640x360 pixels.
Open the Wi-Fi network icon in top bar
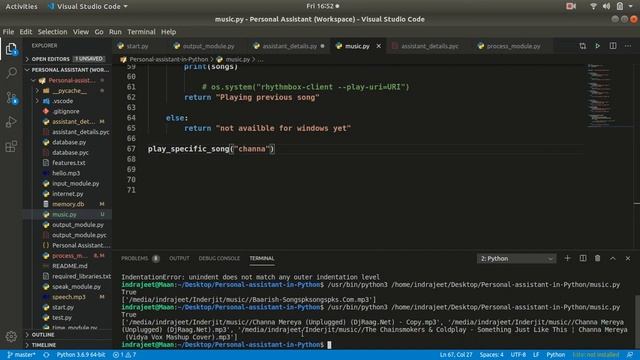[x=593, y=6]
